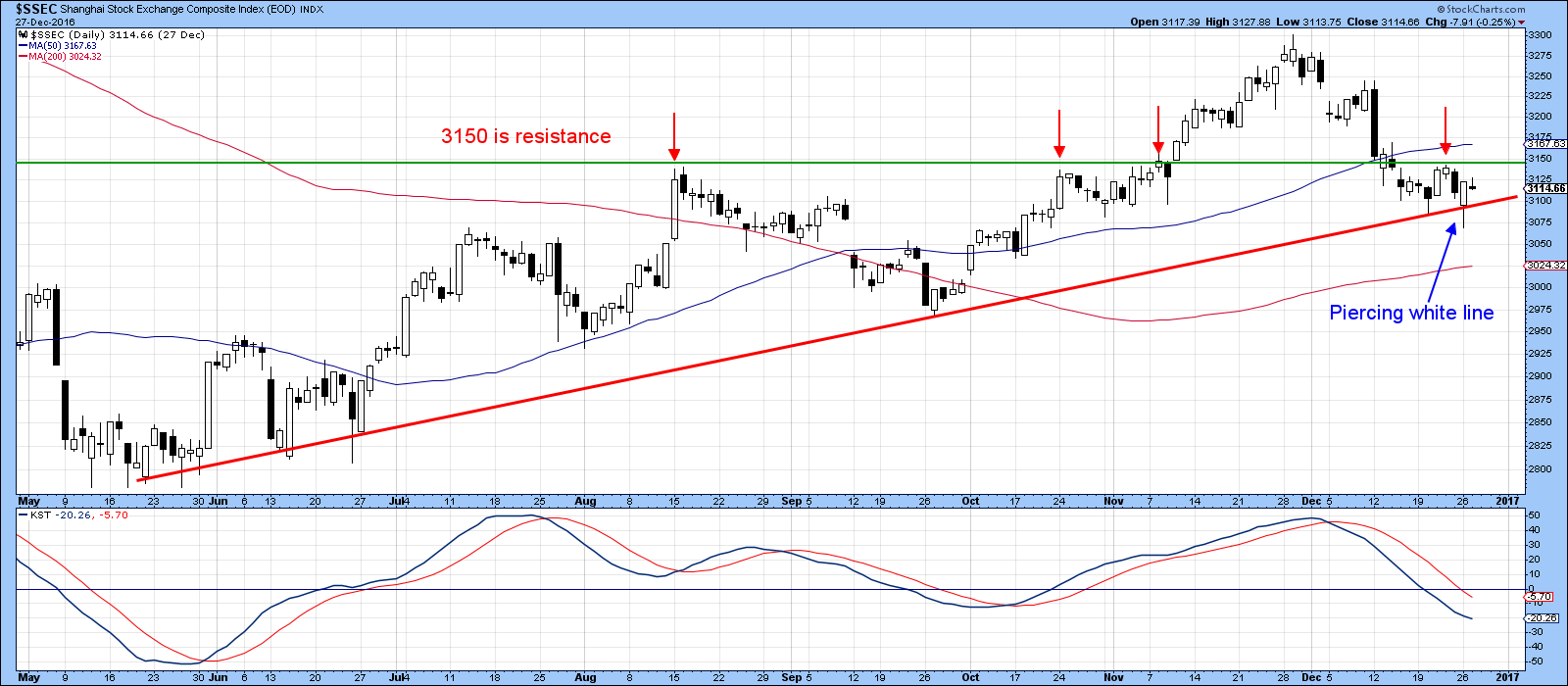
Task: Click the red arrow above the August 15 peak
Action: pyautogui.click(x=673, y=136)
